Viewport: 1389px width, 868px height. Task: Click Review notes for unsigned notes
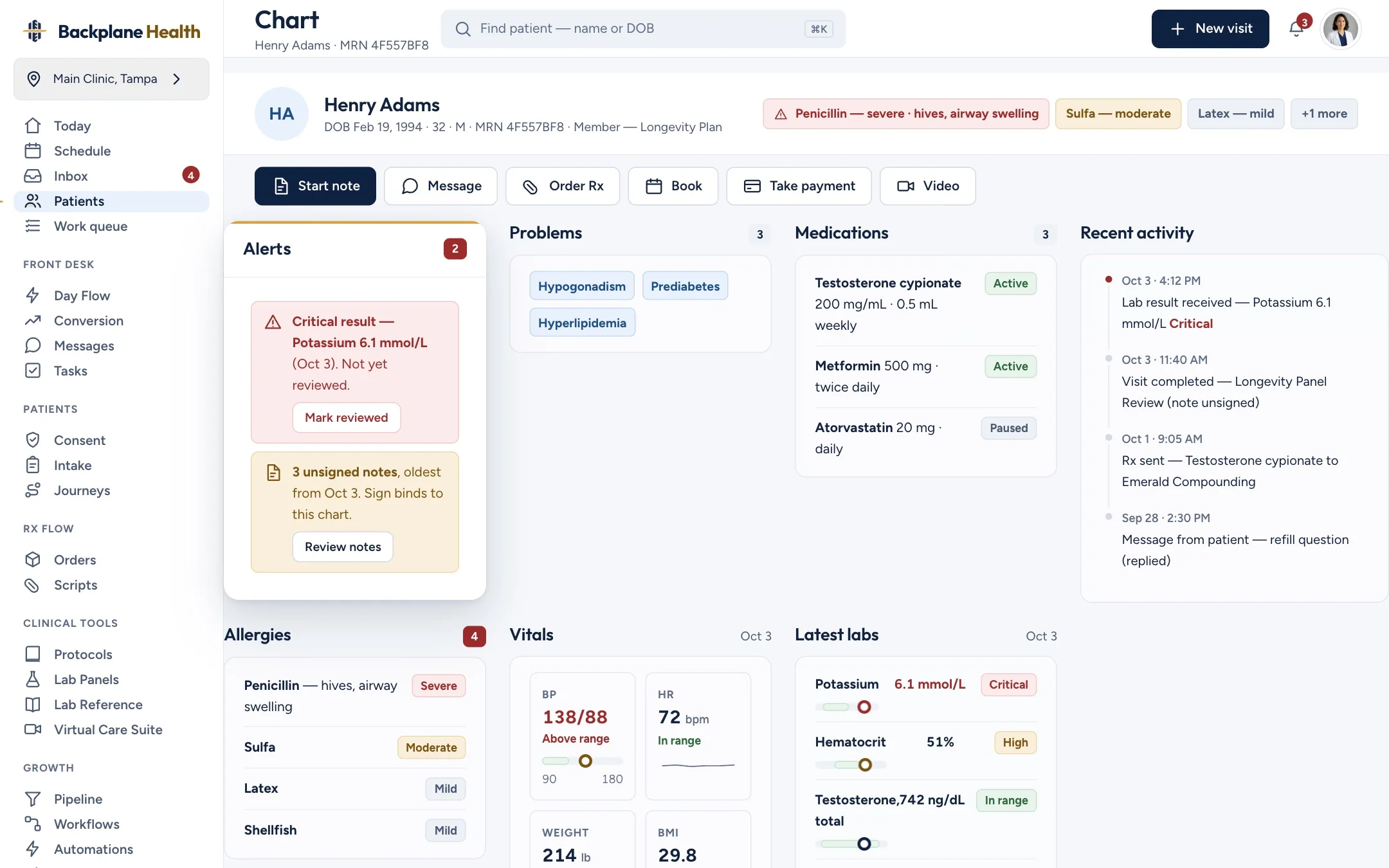343,547
